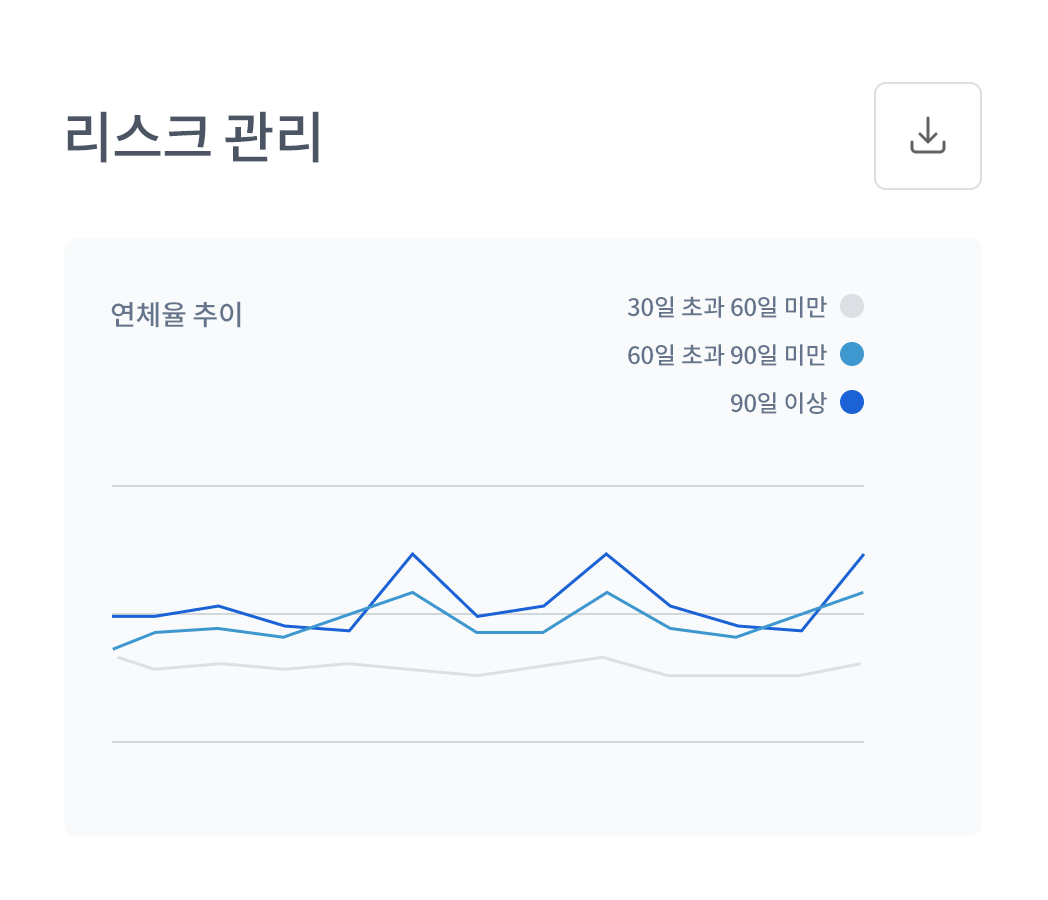The image size is (1048, 900).
Task: Click the dark blue 90일 이상 legend dot
Action: click(x=852, y=402)
